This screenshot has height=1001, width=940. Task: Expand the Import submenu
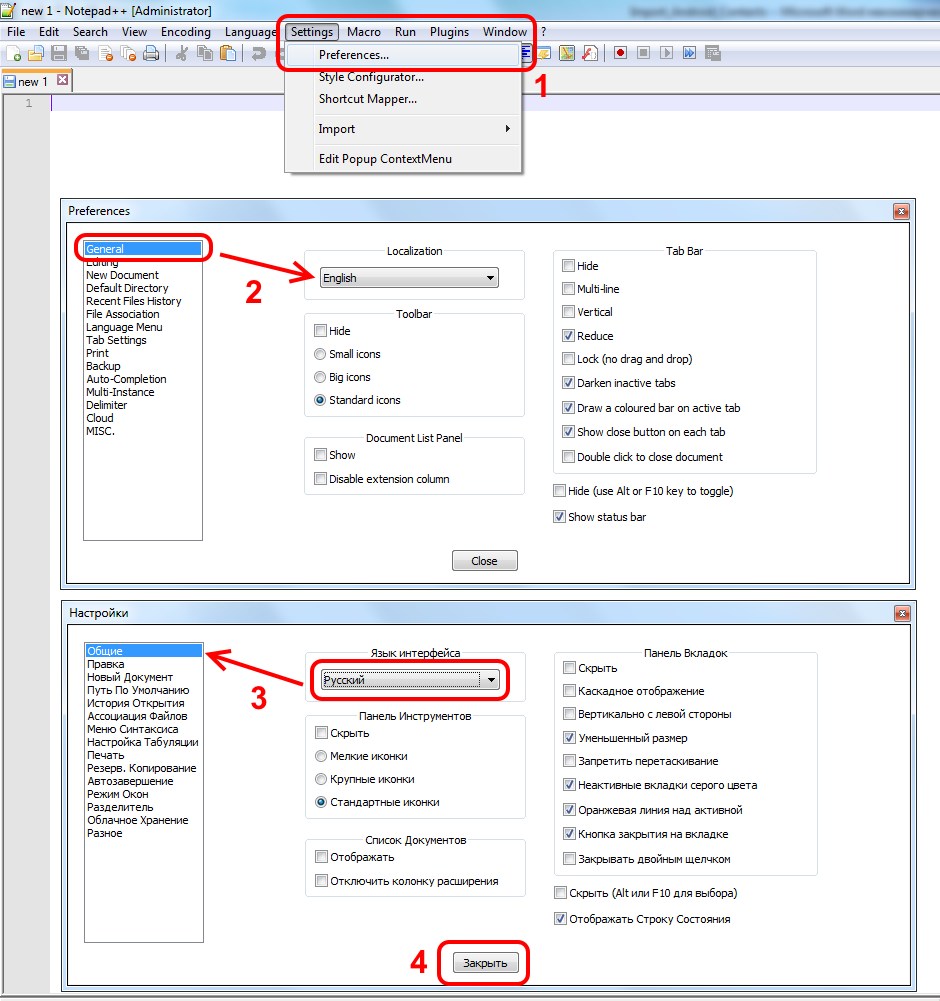(402, 129)
